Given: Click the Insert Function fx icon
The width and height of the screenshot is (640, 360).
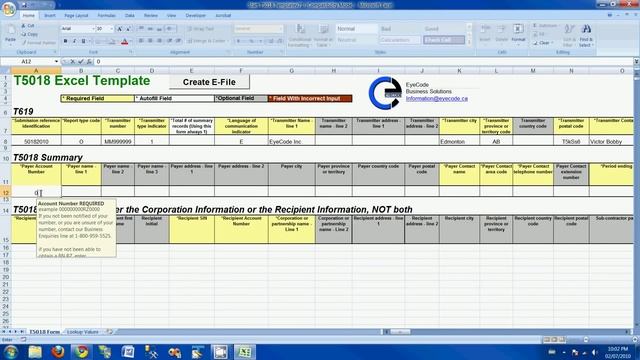Looking at the screenshot, I should pyautogui.click(x=89, y=62).
